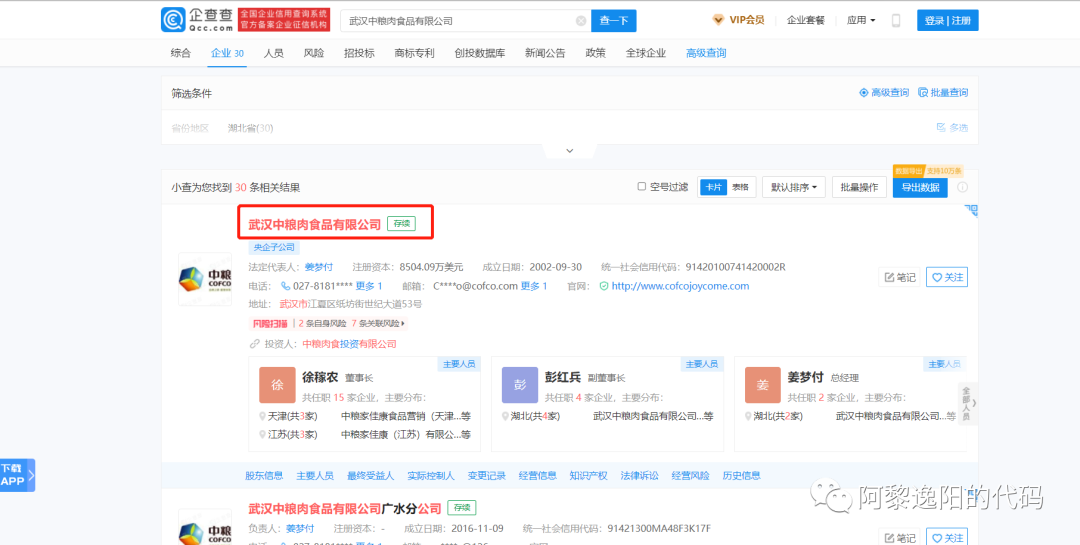
Task: Open the 武汉中粮肉食品有限公司 company link
Action: [x=315, y=225]
